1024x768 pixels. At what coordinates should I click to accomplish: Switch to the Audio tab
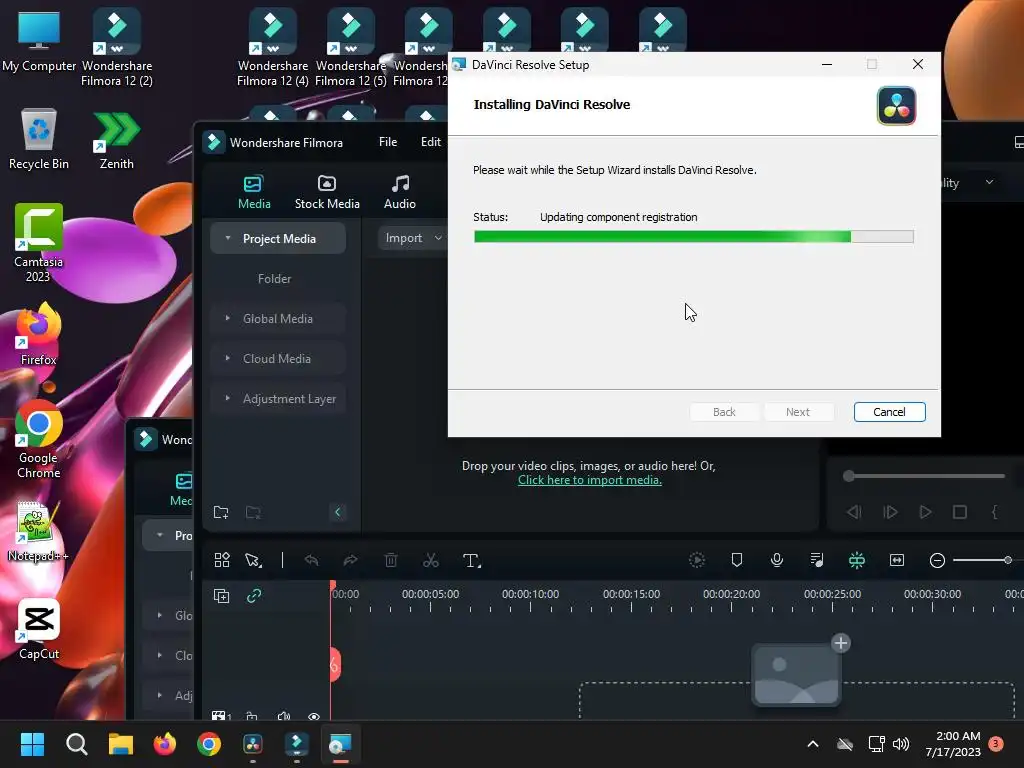pyautogui.click(x=400, y=193)
